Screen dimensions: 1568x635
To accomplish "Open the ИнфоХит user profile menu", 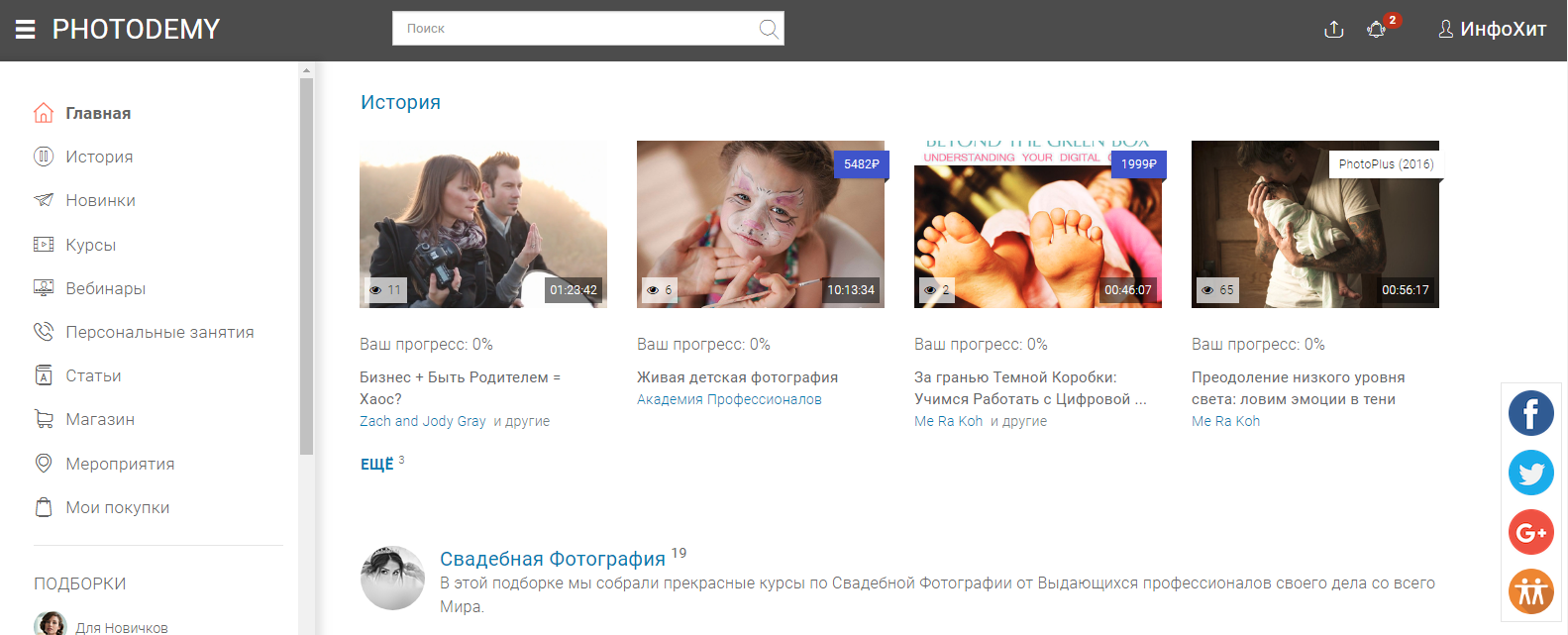I will click(1492, 30).
